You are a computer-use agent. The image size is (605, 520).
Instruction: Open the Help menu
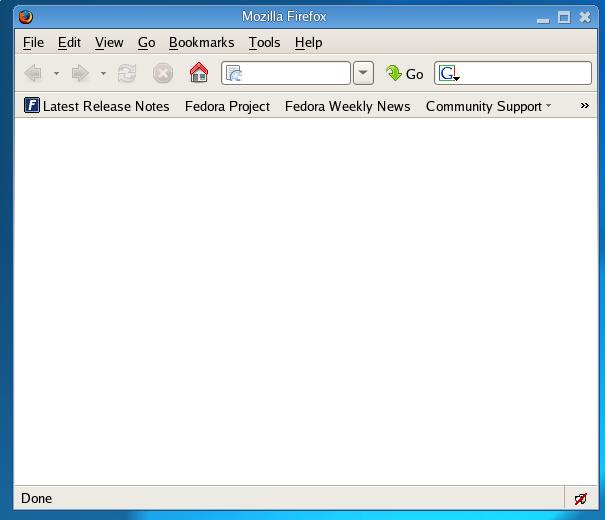pos(308,42)
